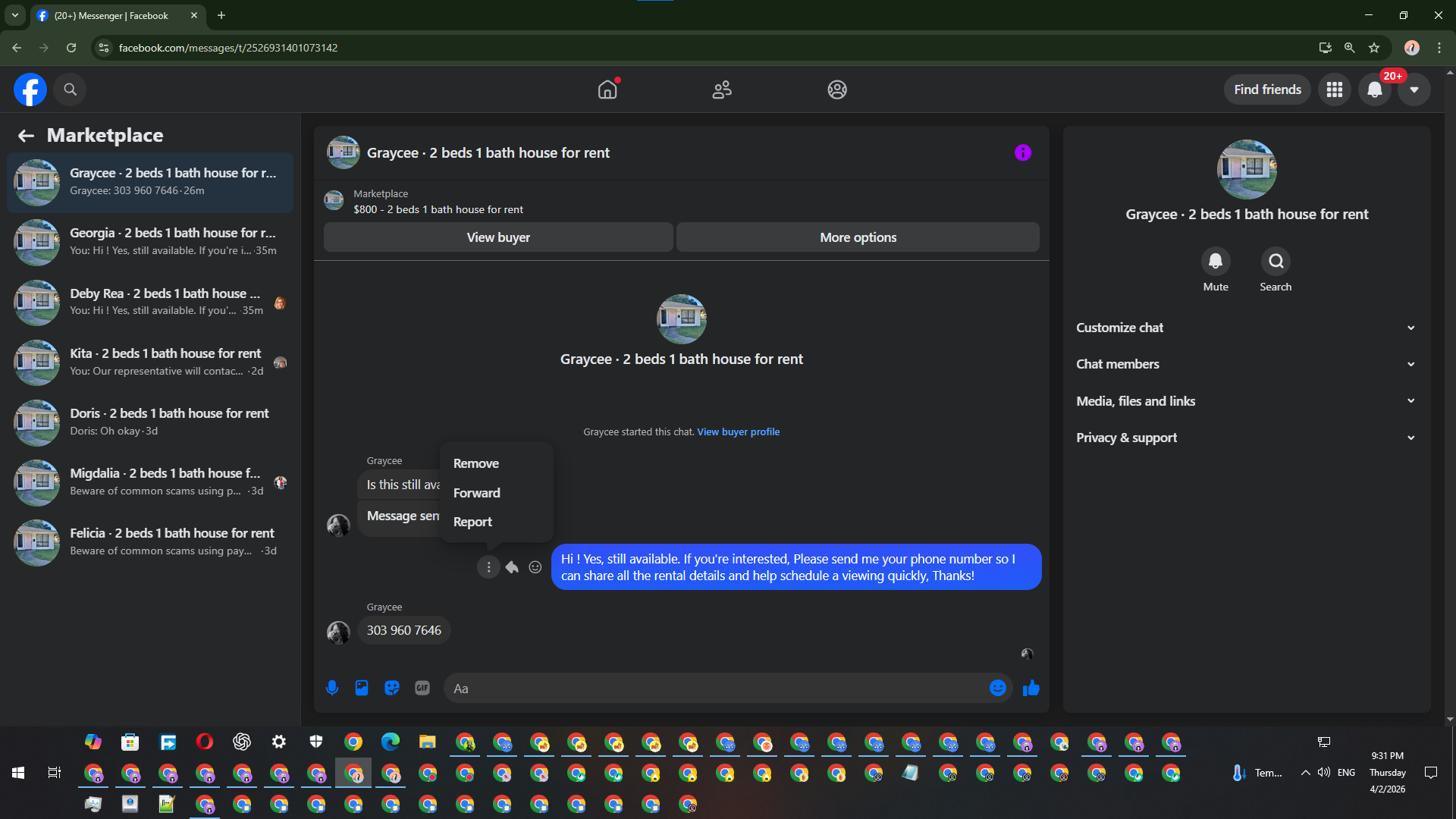Click the address bar URL
The image size is (1456, 819).
coord(228,48)
